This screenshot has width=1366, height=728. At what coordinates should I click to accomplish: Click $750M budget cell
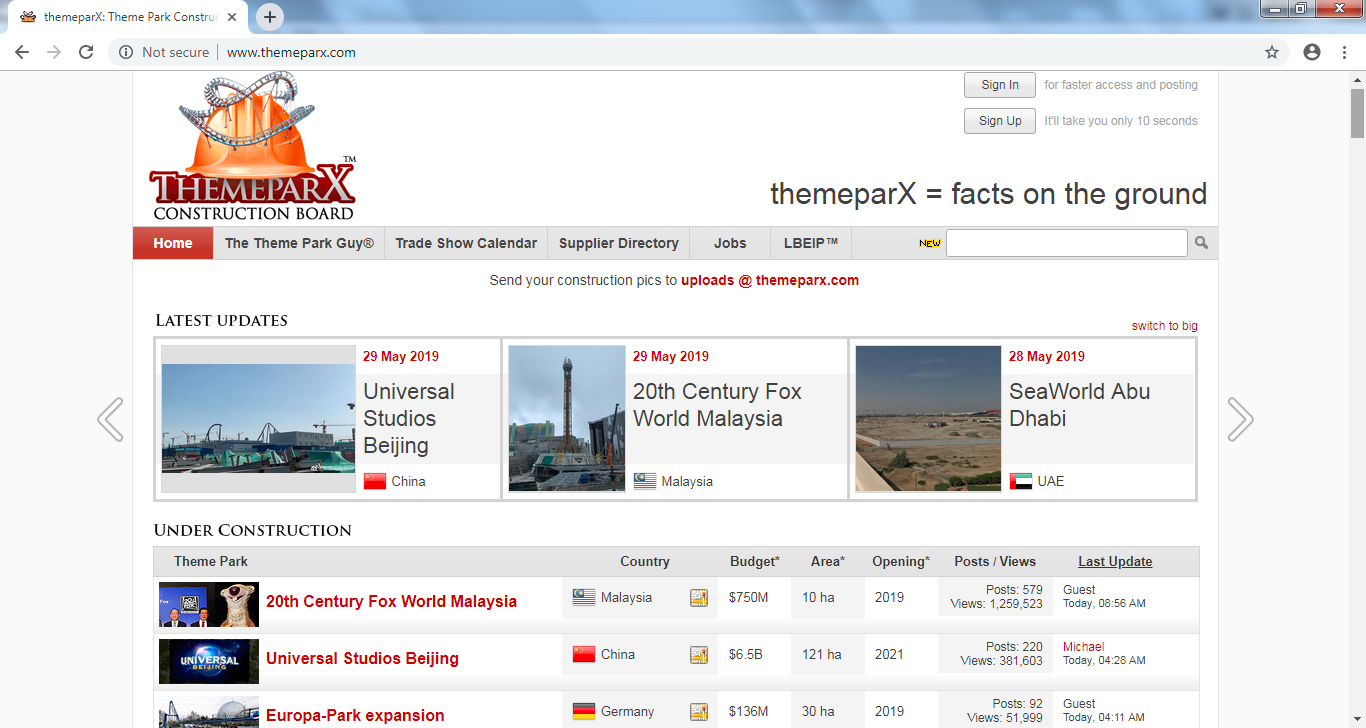pyautogui.click(x=749, y=597)
